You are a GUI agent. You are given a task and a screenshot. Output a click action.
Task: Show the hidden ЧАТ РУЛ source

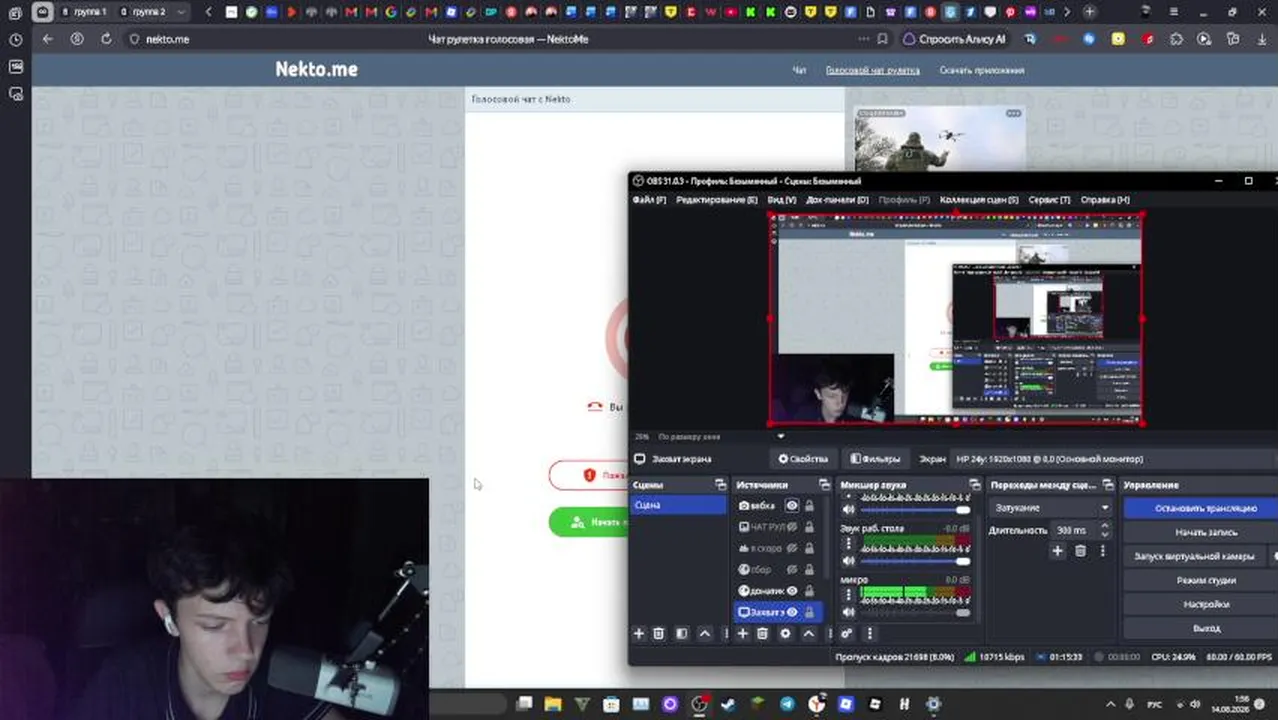[792, 527]
